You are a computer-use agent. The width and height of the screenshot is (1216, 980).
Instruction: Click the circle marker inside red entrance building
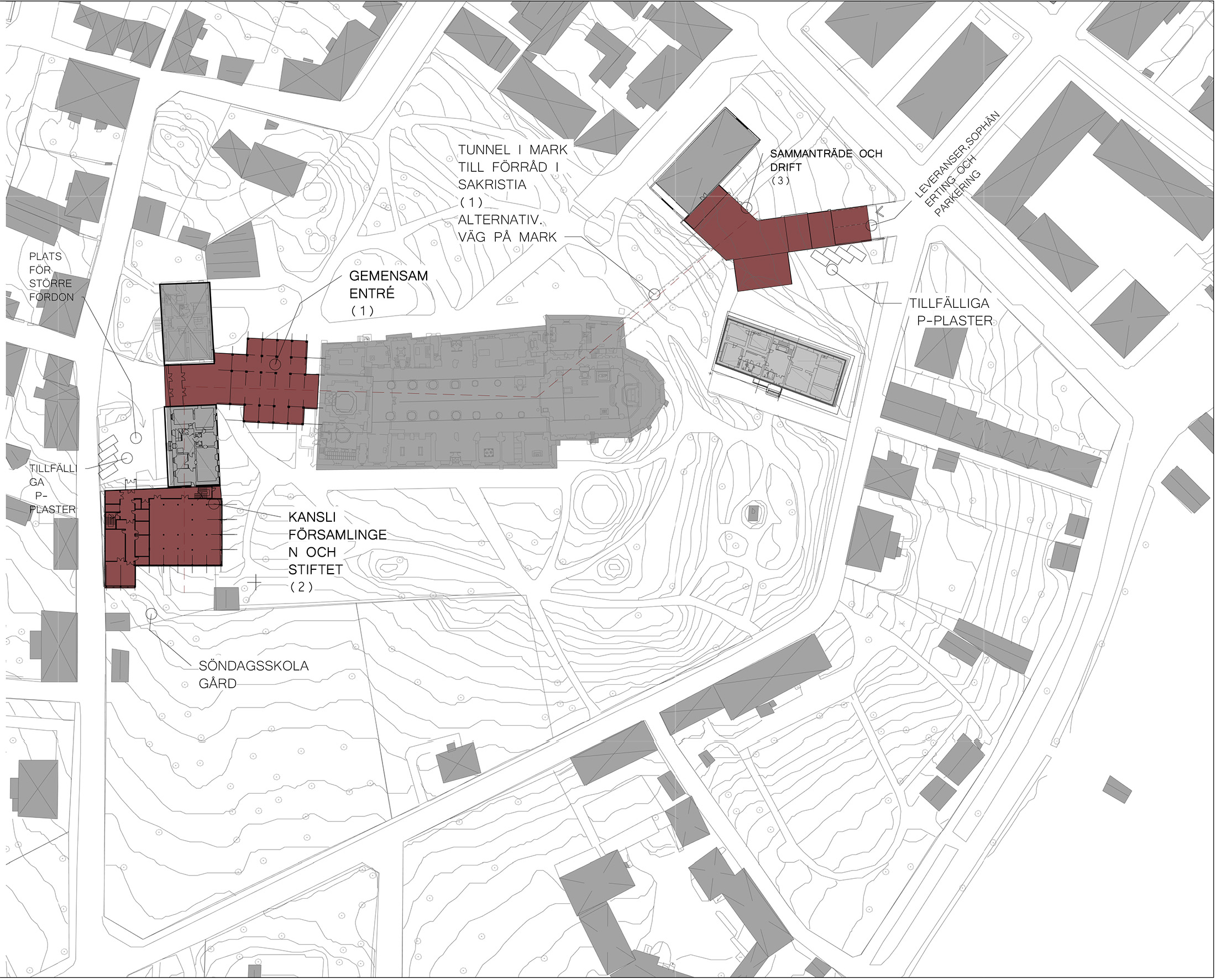(275, 364)
